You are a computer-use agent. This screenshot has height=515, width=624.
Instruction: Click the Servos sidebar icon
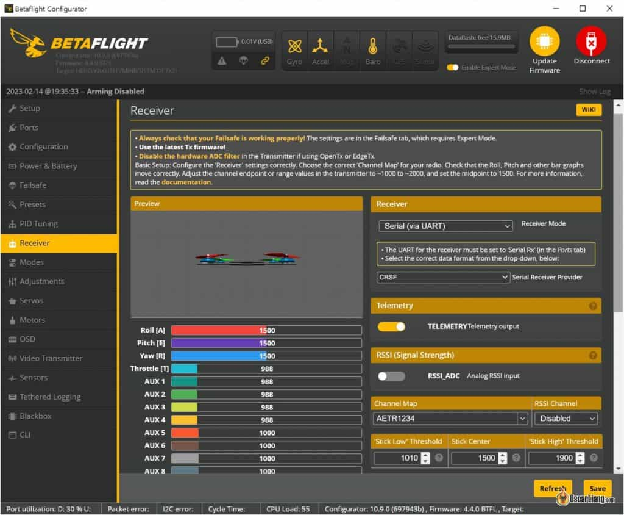(12, 301)
